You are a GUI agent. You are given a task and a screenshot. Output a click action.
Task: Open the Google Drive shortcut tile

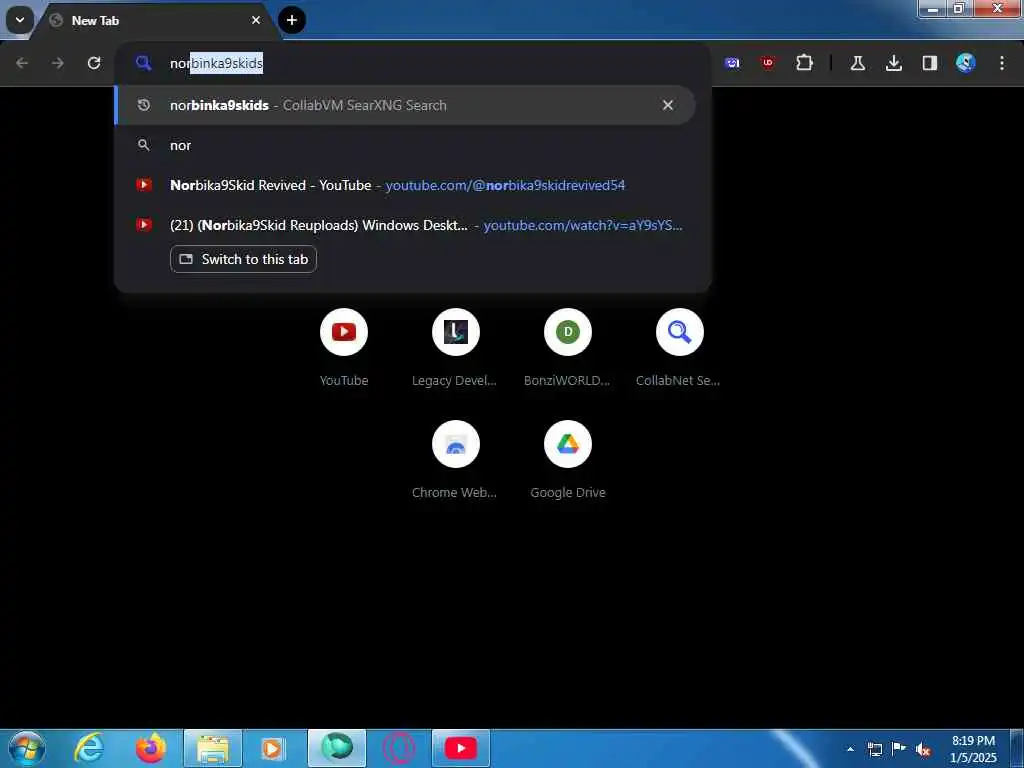click(568, 460)
